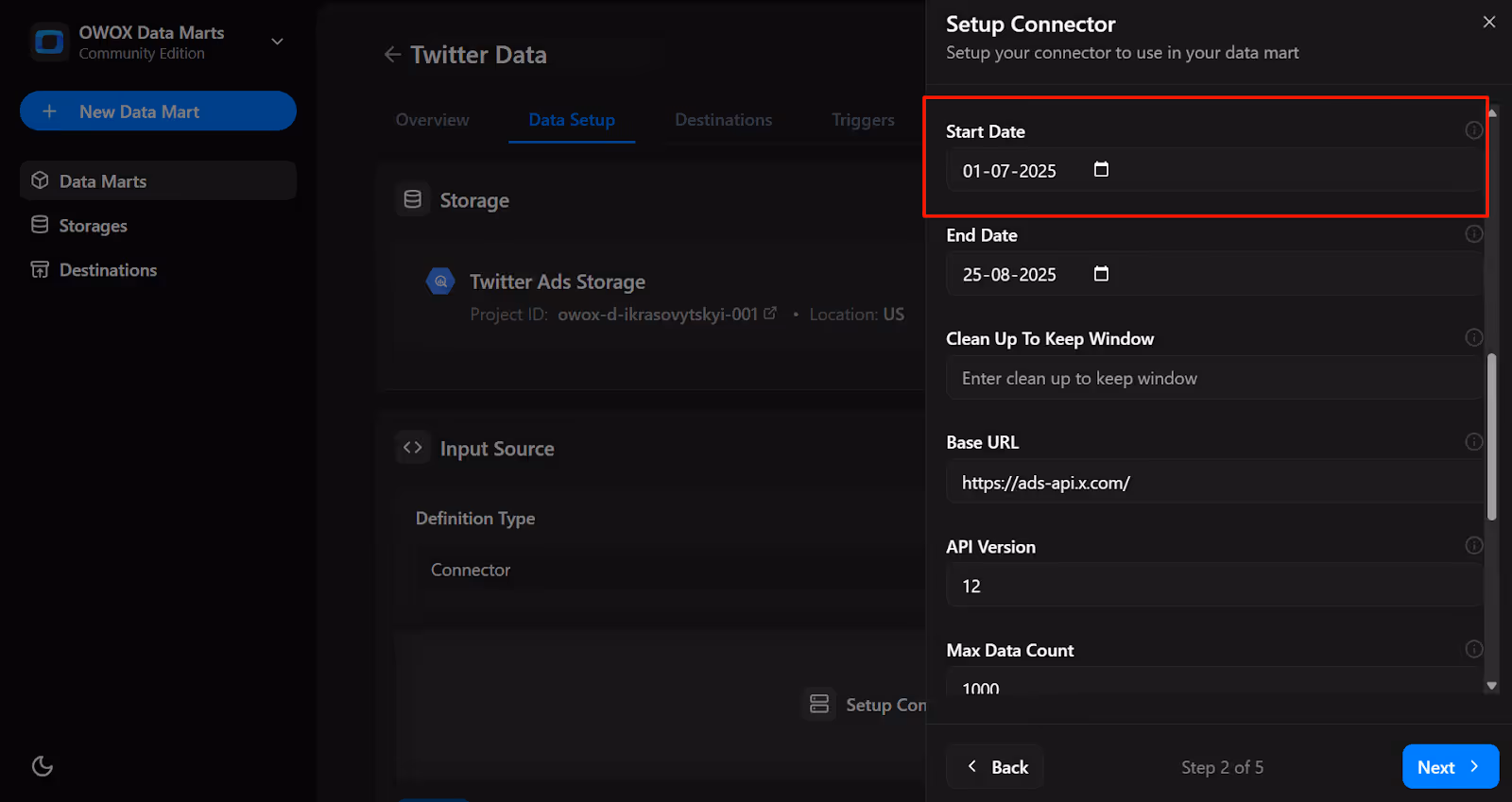Click the 'Location: US' text
This screenshot has width=1512, height=802.
point(856,314)
